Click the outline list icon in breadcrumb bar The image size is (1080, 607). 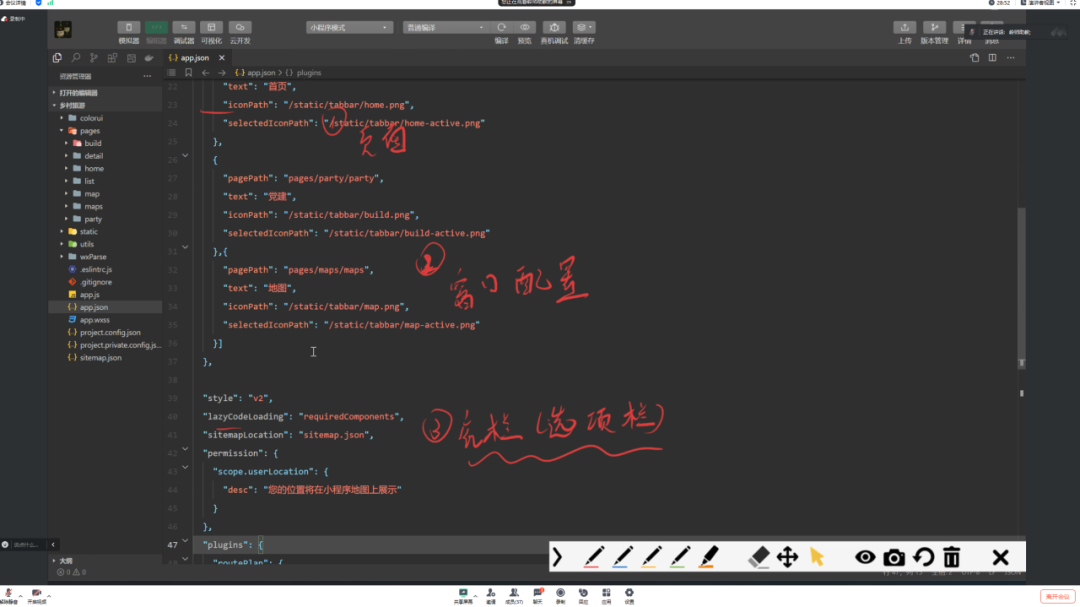(172, 72)
